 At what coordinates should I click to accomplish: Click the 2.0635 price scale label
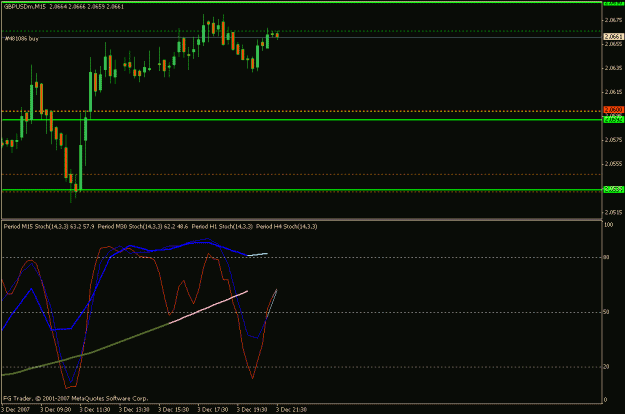pyautogui.click(x=613, y=68)
